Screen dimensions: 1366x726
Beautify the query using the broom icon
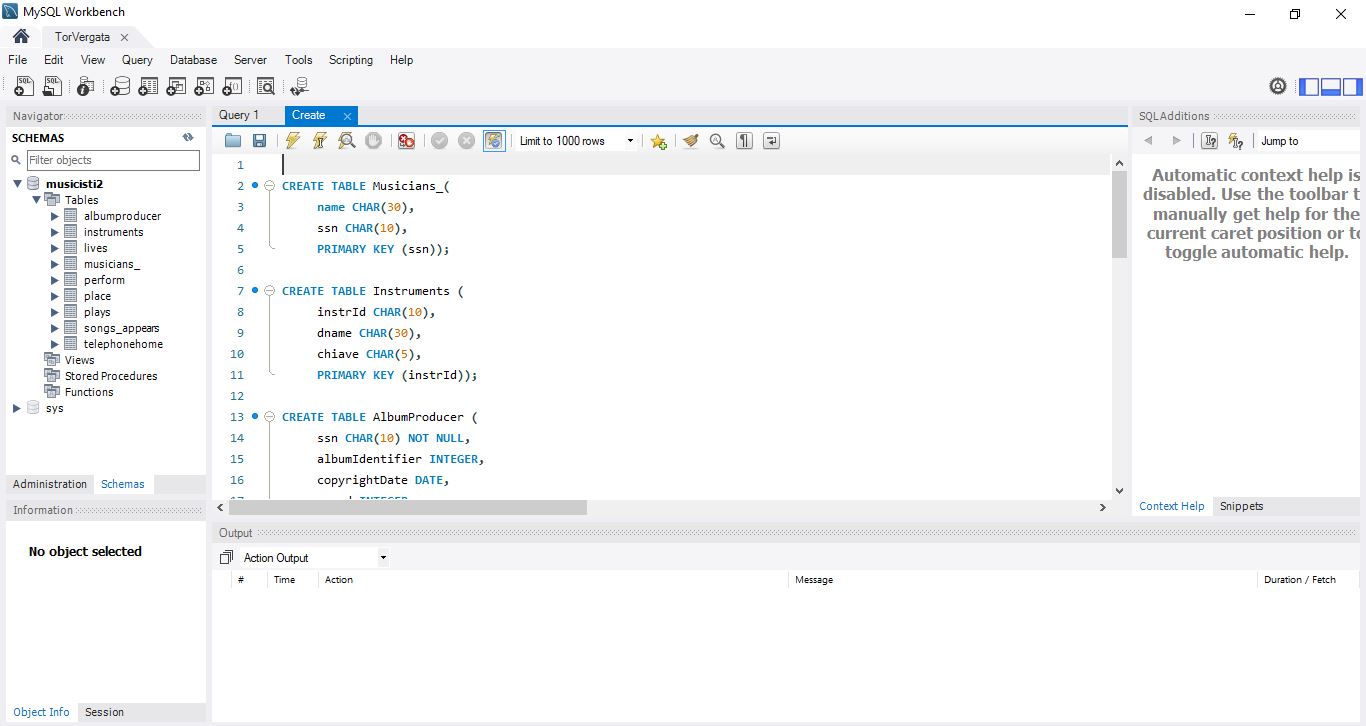coord(690,140)
